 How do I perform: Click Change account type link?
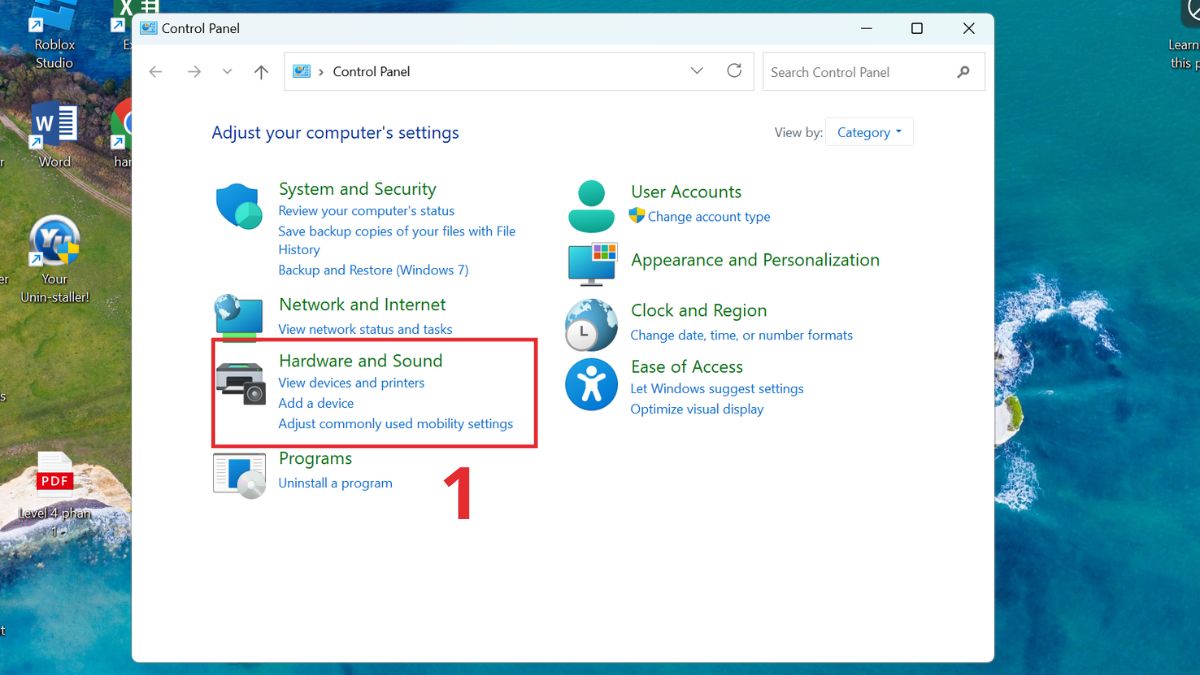709,217
